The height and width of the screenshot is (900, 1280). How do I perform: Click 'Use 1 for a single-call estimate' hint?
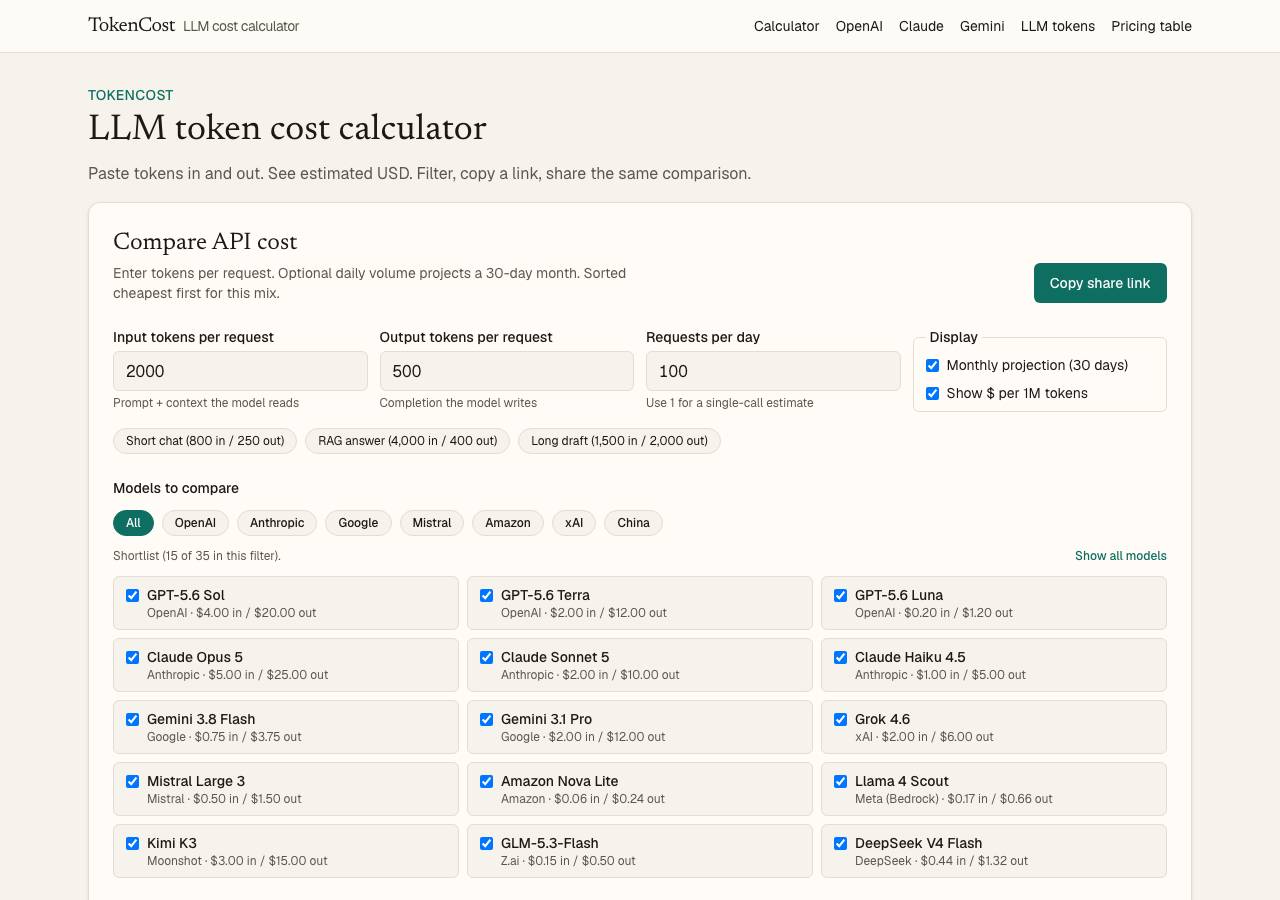(x=730, y=403)
